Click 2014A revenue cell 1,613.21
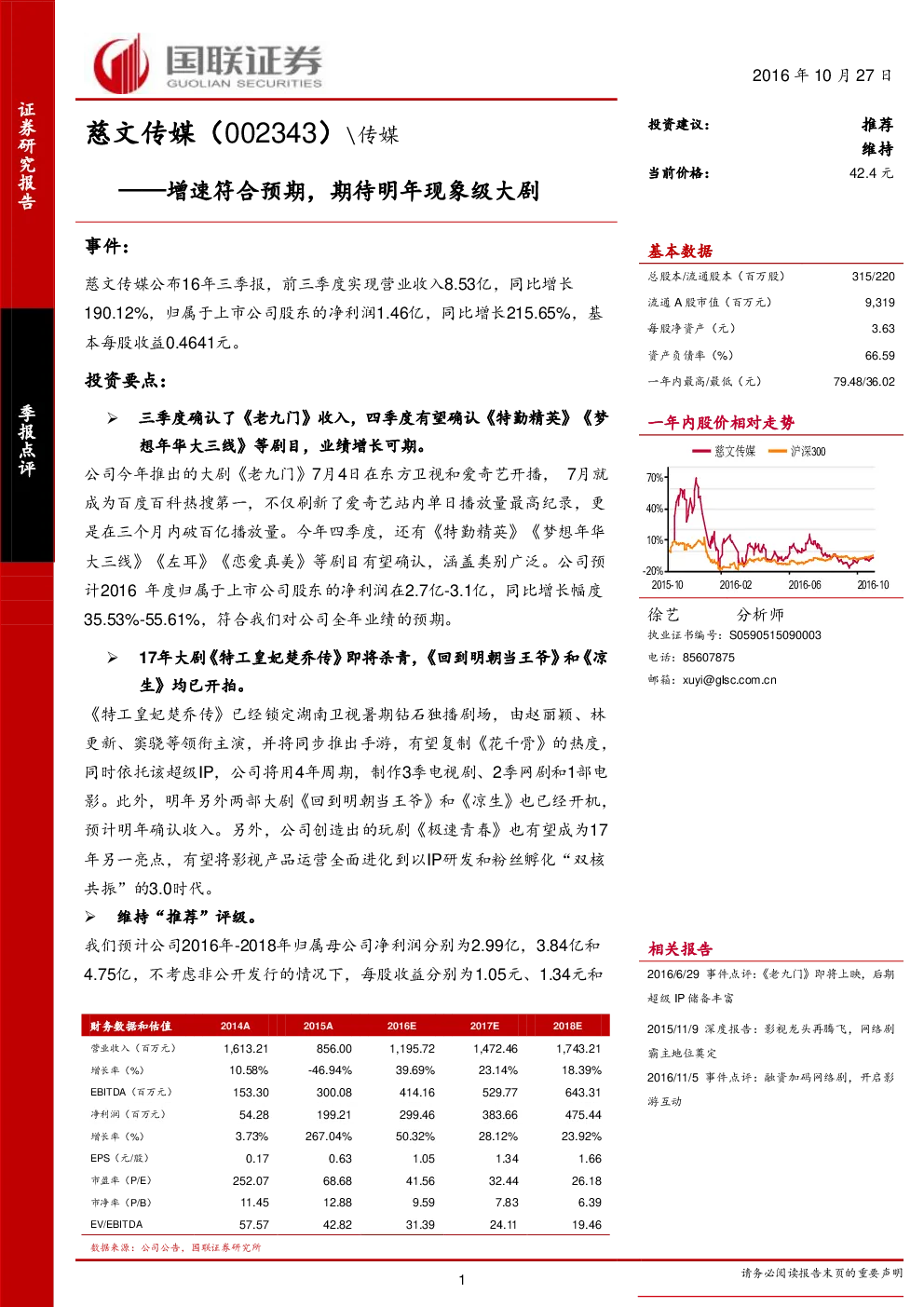Screen dimensions: 924x1307 point(246,1048)
